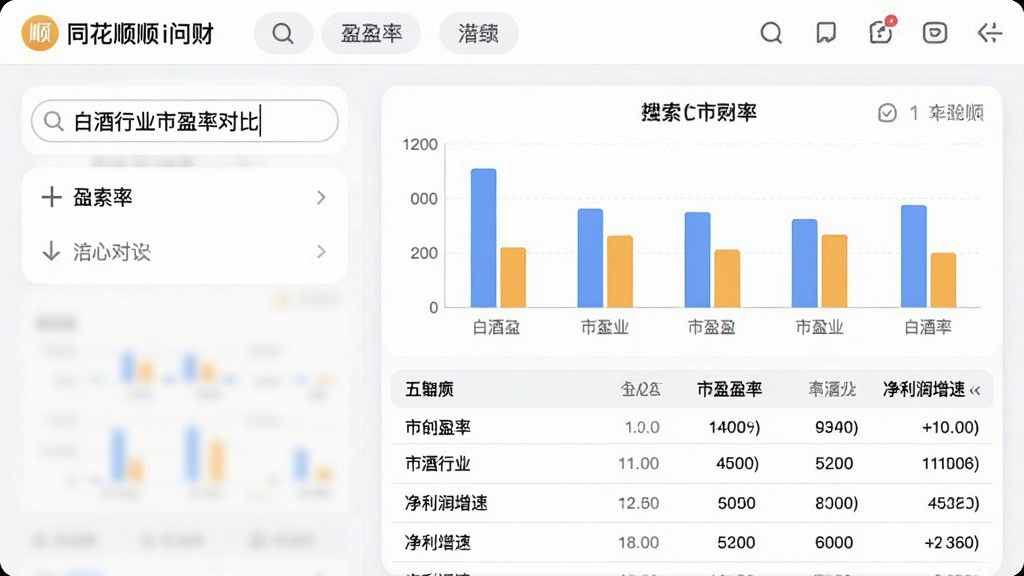This screenshot has width=1024, height=576.
Task: Click the magnifier icon left of the bookmark icon
Action: [771, 33]
